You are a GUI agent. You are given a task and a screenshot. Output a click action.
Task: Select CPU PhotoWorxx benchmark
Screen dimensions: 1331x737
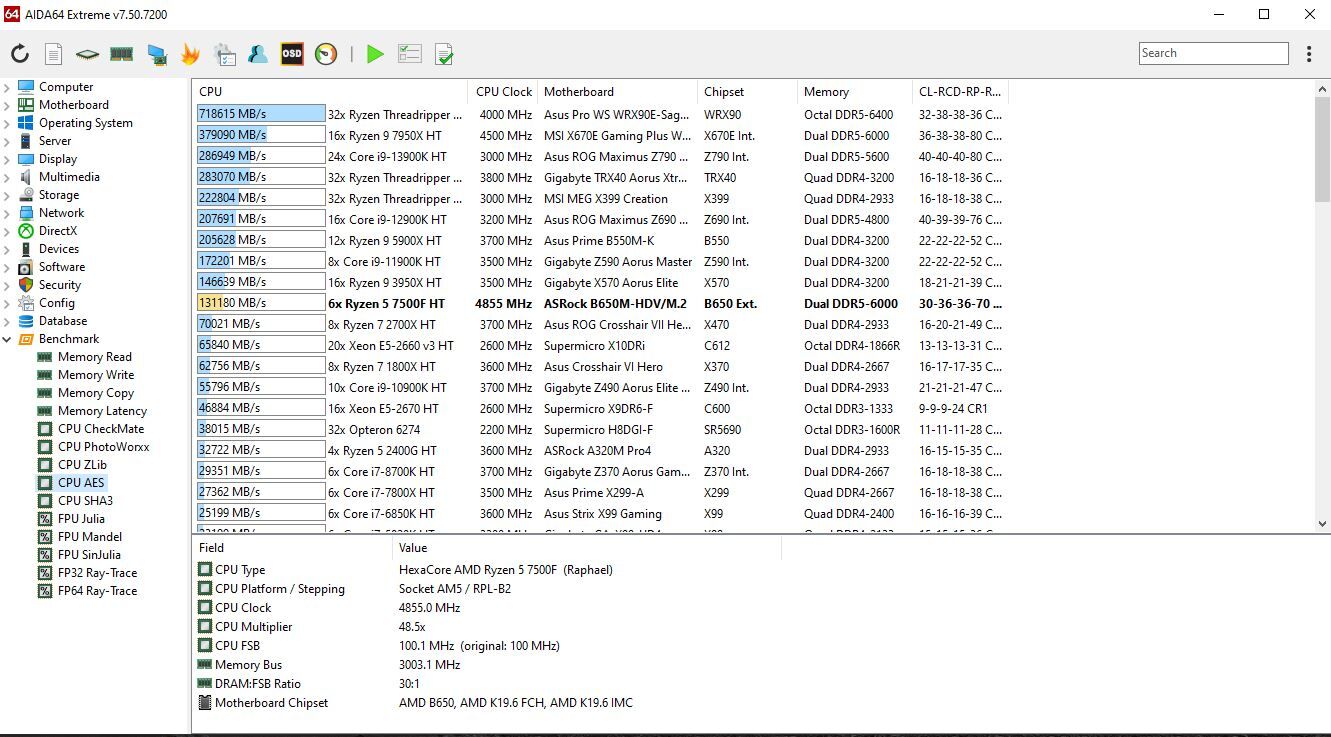pos(104,447)
